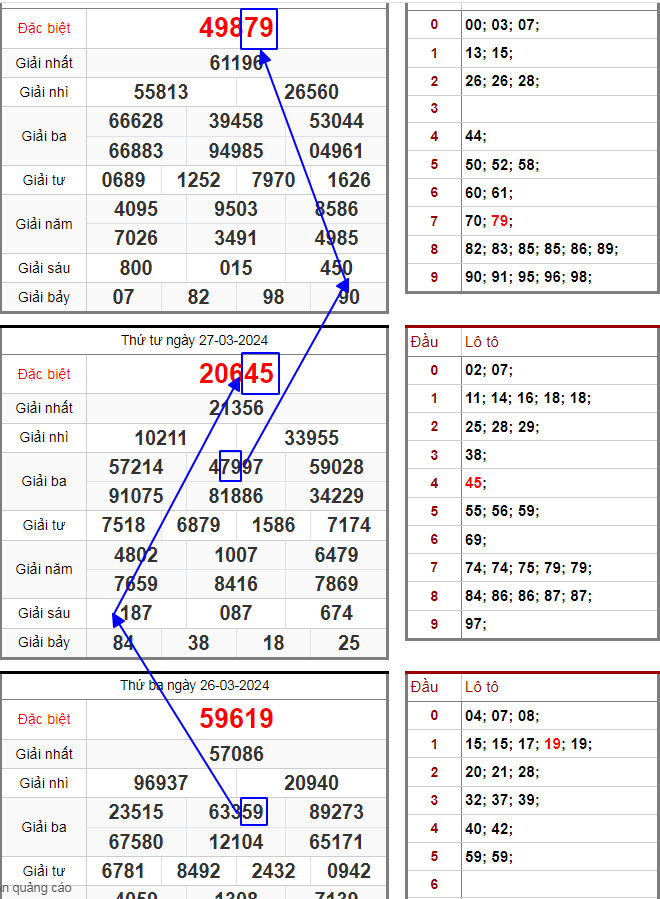Screen dimensions: 660x899
Task: Click the special prize number 49879
Action: (236, 28)
